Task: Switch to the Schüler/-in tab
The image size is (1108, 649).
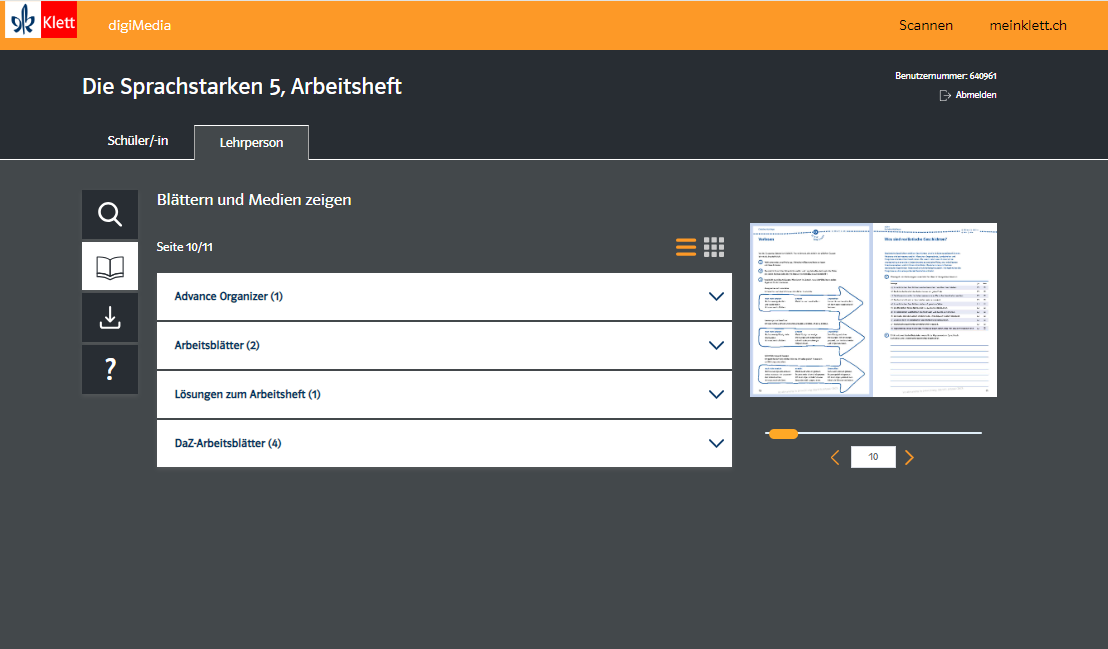Action: click(x=138, y=141)
